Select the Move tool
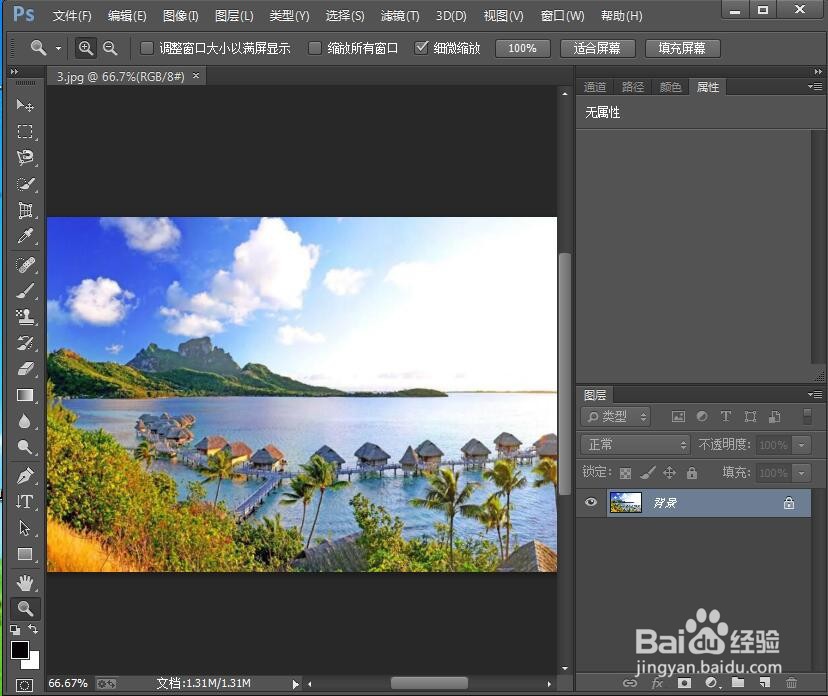Screen dimensions: 828x696 click(25, 105)
